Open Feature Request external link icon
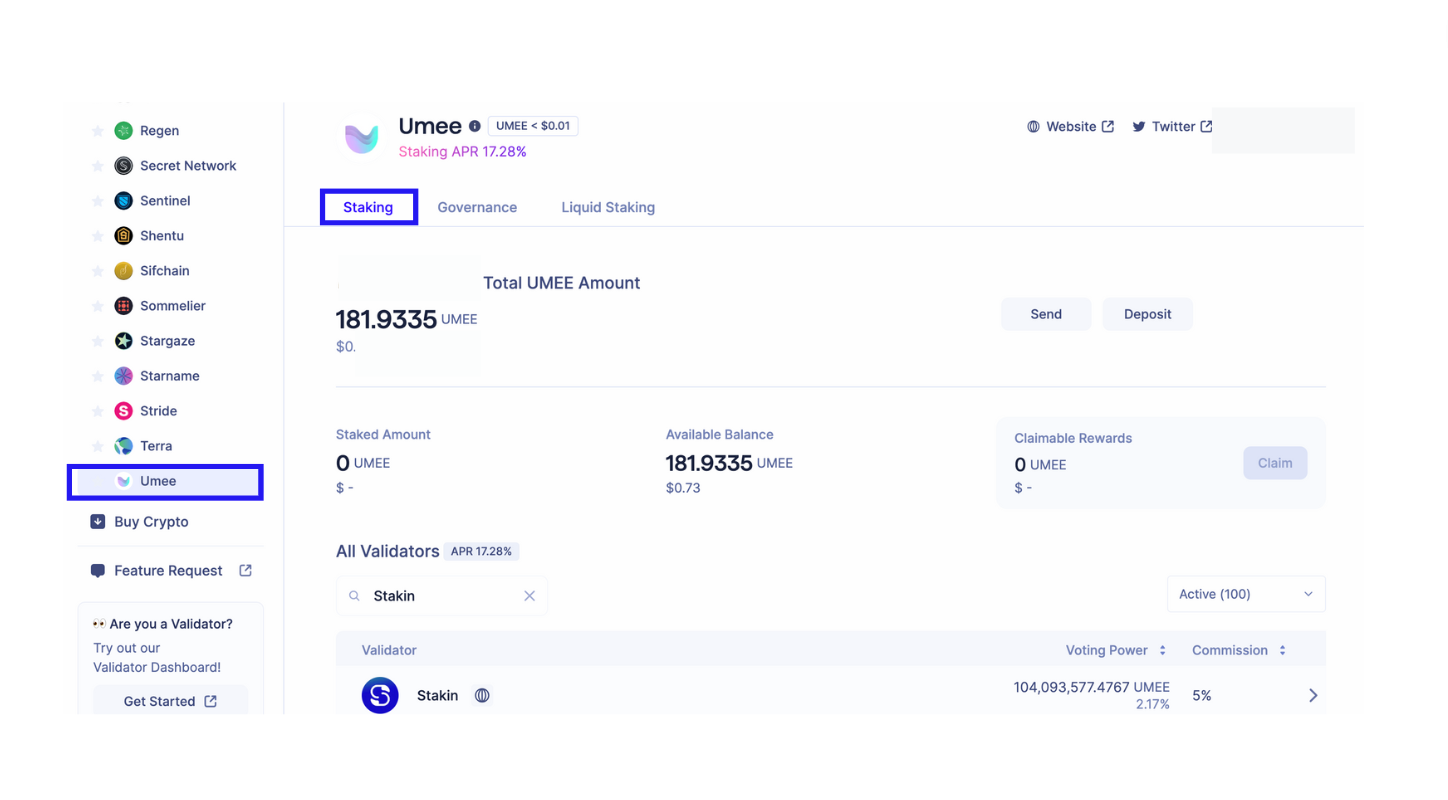Viewport: 1448px width, 800px height. (246, 570)
